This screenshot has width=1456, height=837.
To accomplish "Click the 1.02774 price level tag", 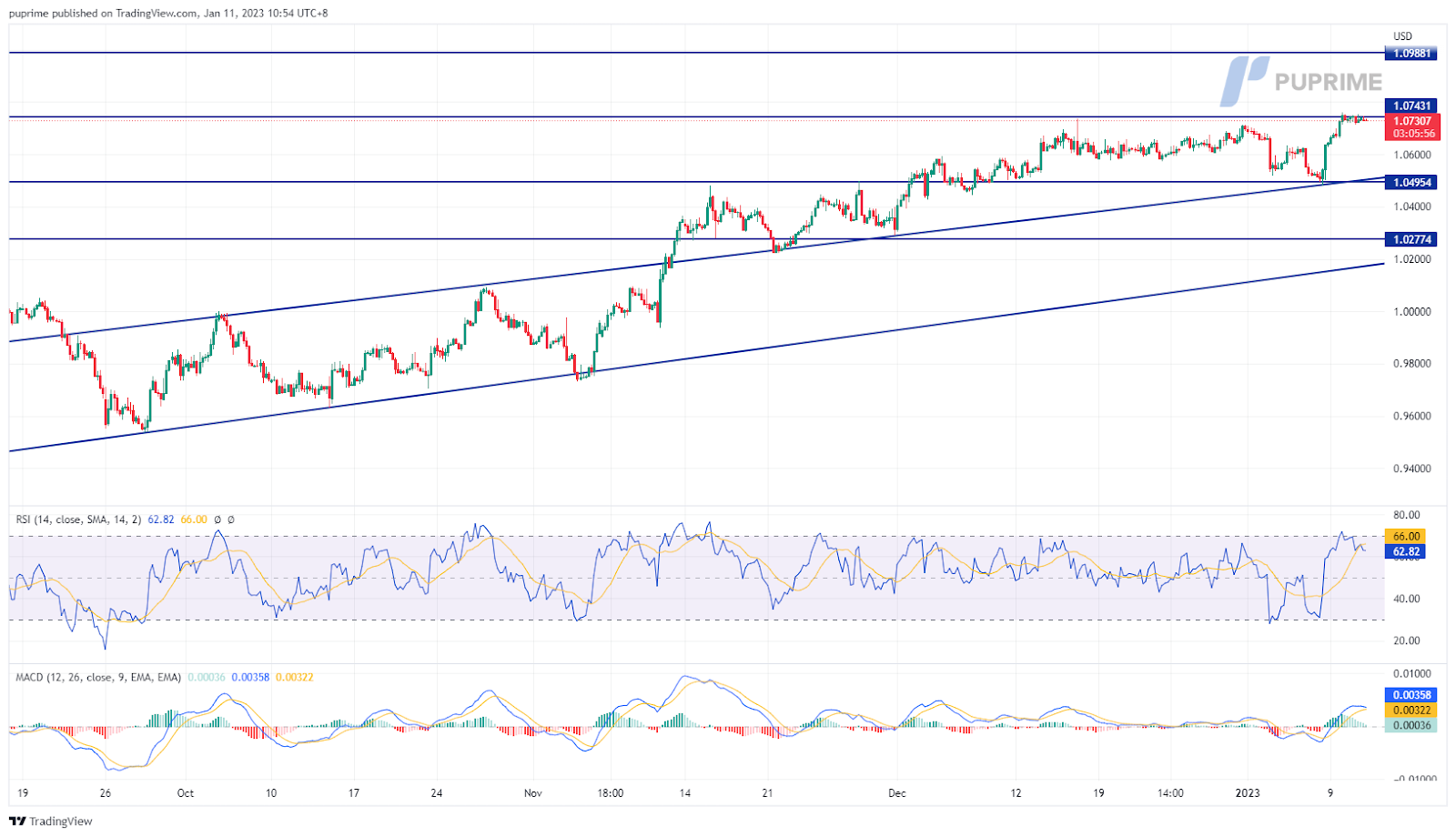I will pyautogui.click(x=1410, y=240).
